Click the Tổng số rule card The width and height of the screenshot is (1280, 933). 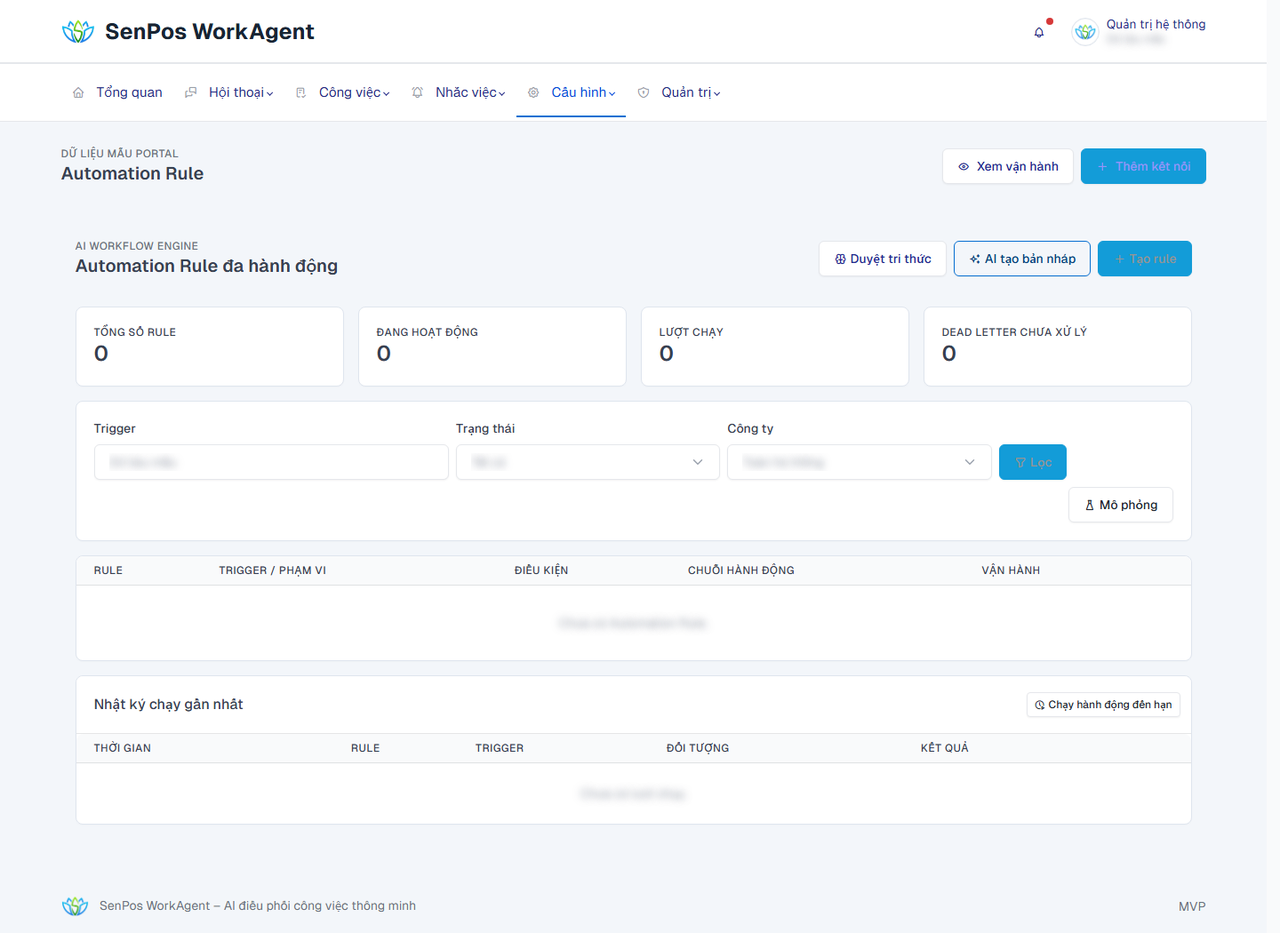click(x=210, y=346)
